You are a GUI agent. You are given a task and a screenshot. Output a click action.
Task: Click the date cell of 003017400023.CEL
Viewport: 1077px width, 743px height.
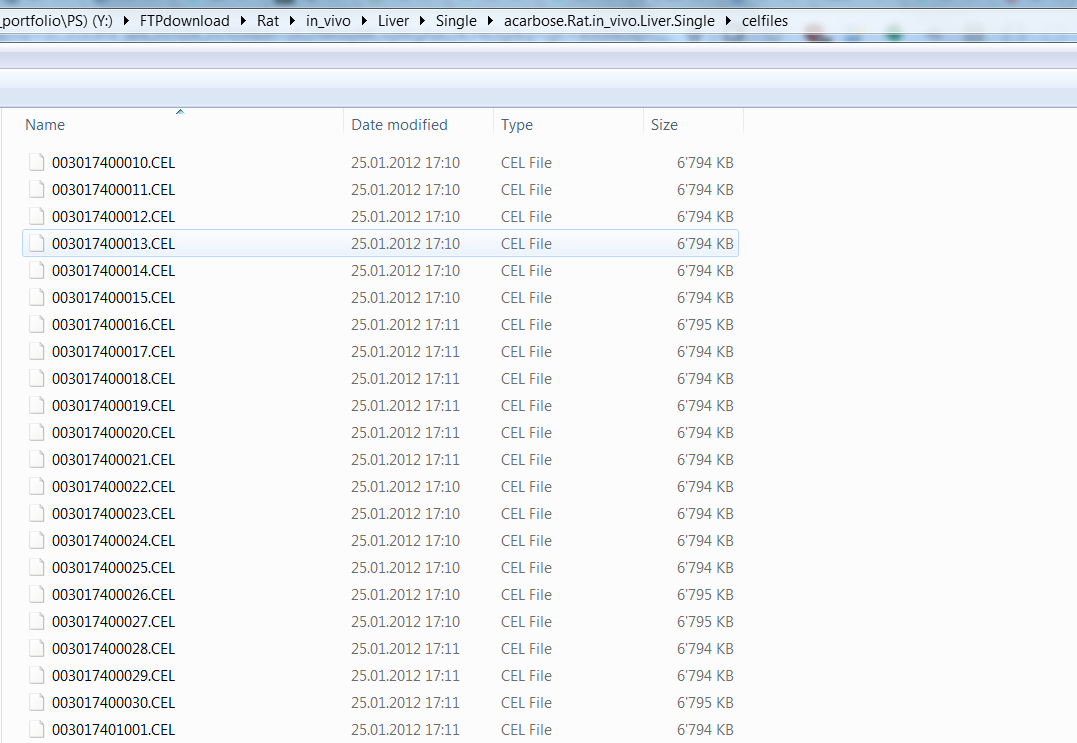[x=405, y=514]
